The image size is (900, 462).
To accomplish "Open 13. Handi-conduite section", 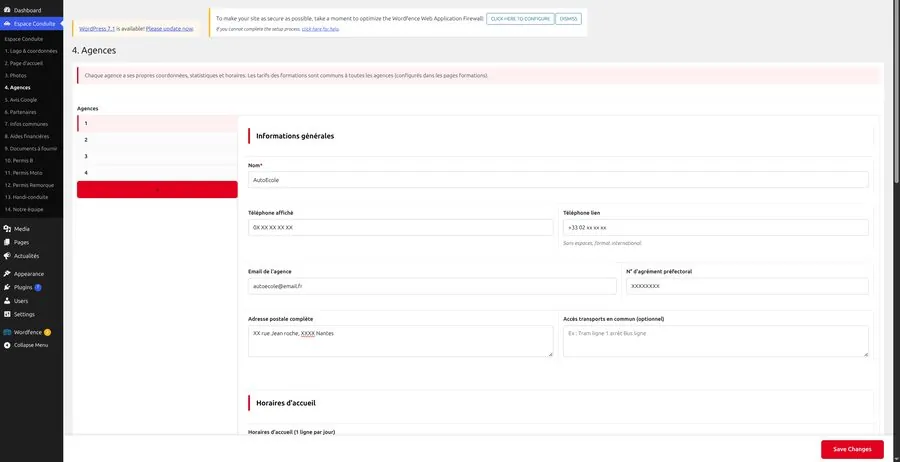I will coord(27,197).
